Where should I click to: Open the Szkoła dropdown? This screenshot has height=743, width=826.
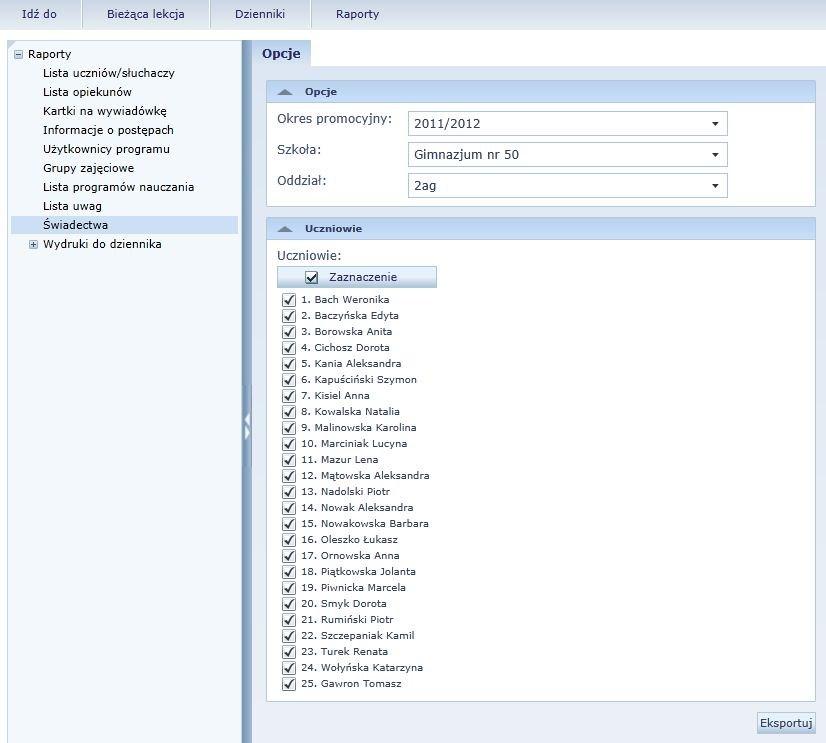tap(567, 155)
